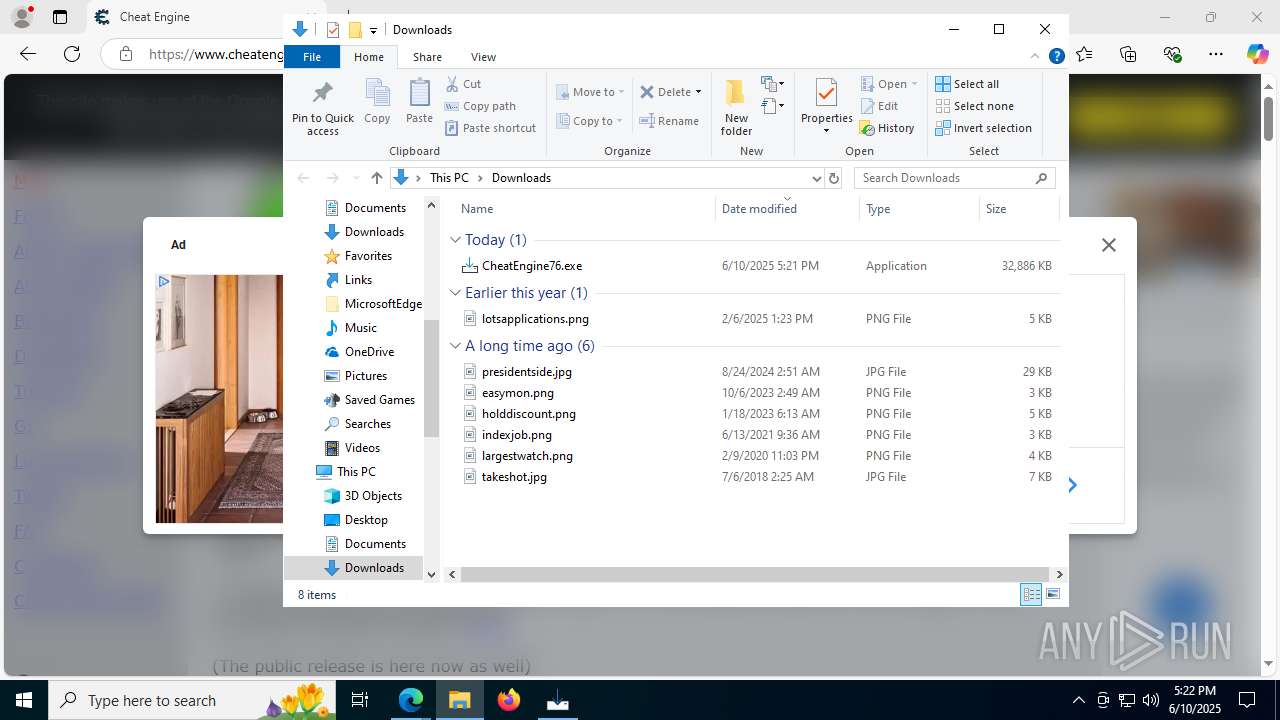Open Properties for selected item

pyautogui.click(x=826, y=106)
